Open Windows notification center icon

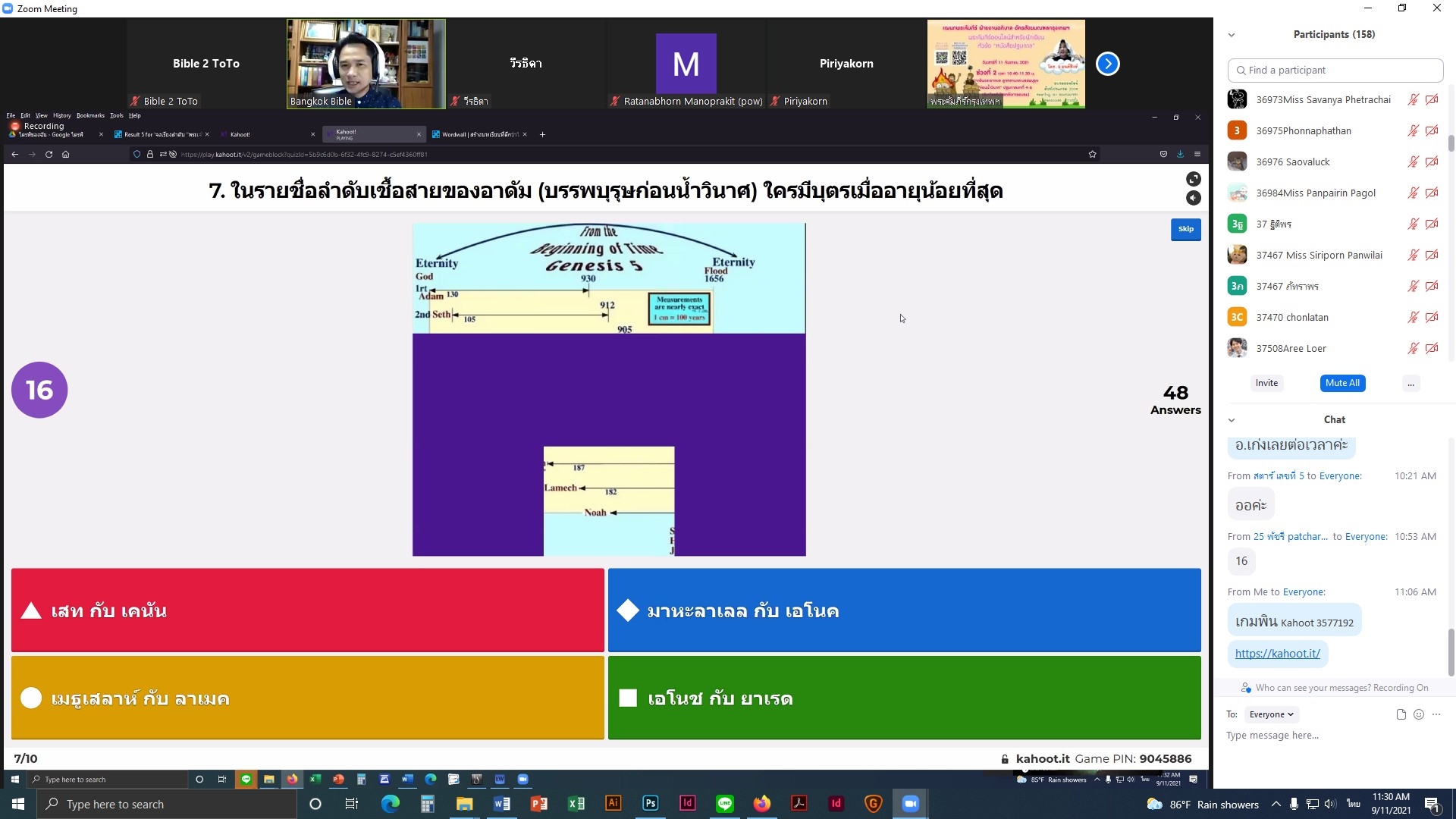(1432, 804)
